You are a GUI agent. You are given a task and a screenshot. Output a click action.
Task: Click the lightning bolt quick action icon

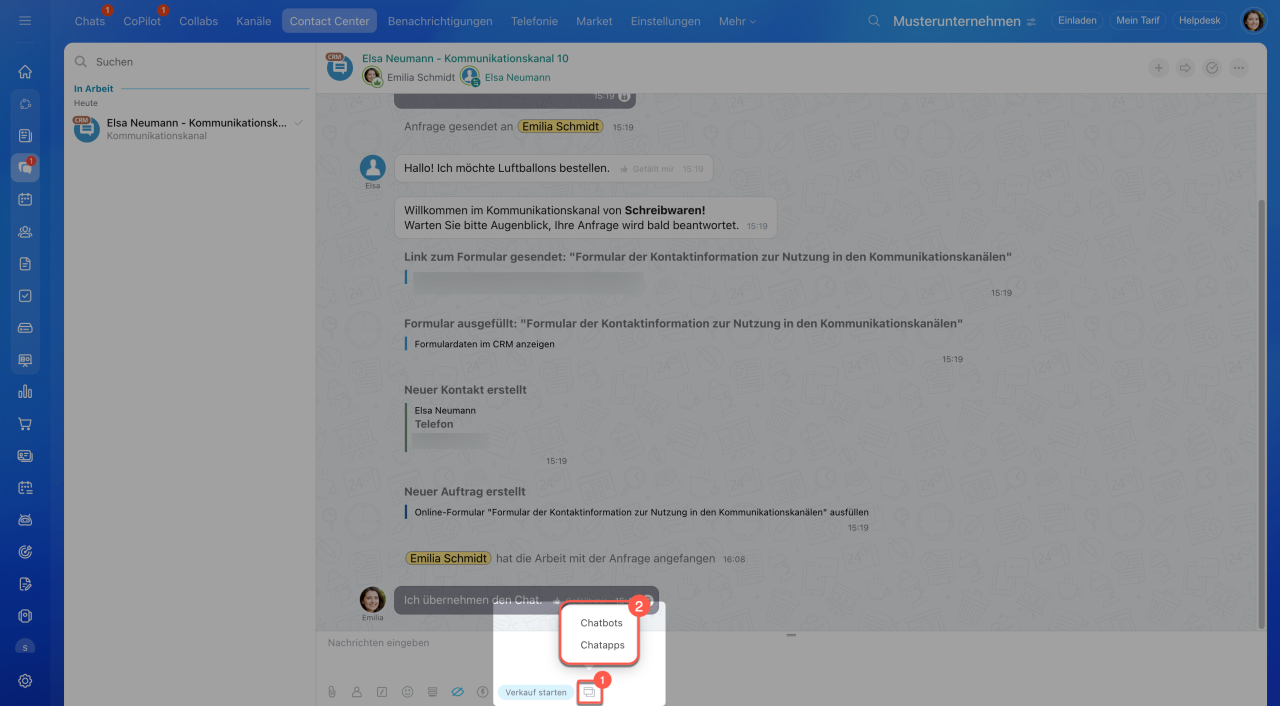click(483, 692)
